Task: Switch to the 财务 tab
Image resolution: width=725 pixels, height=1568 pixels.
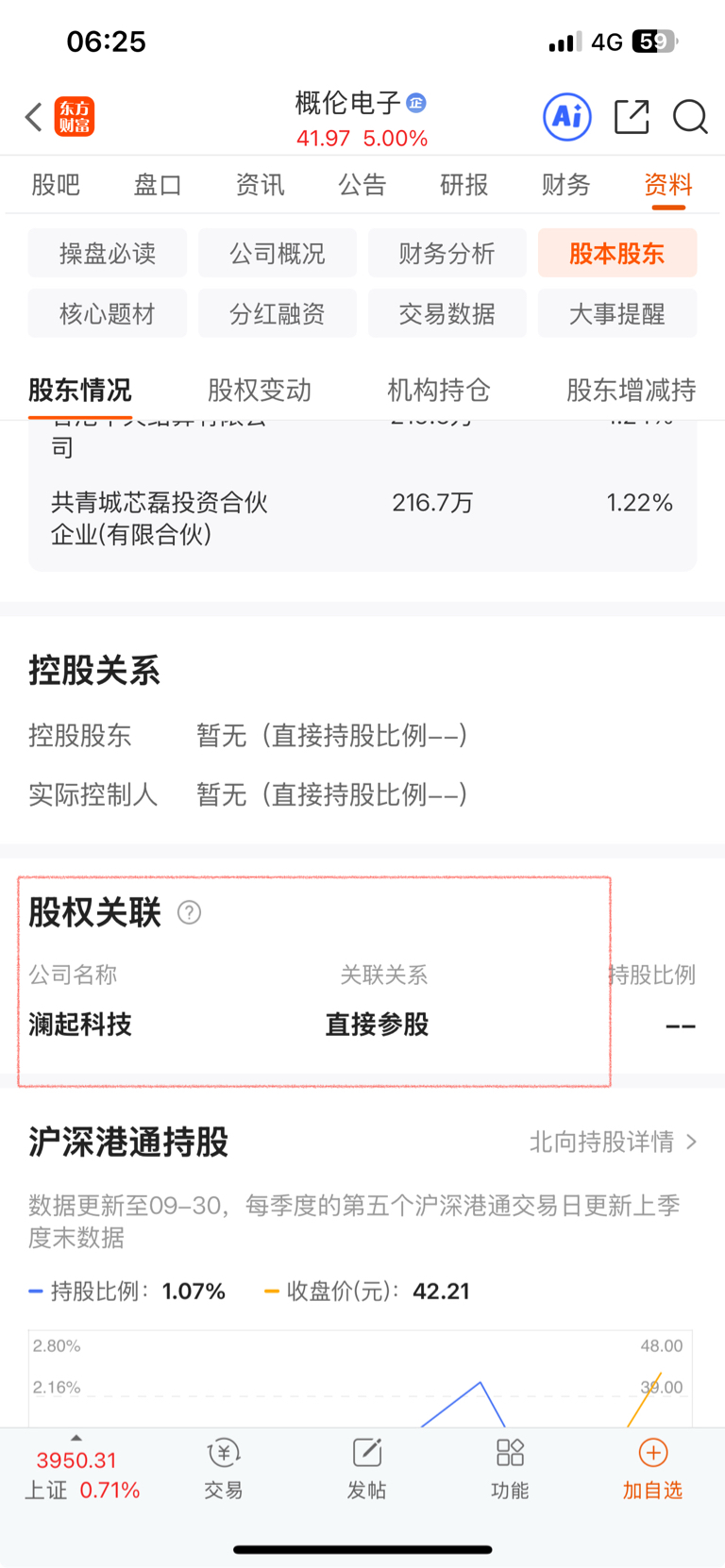Action: tap(565, 185)
